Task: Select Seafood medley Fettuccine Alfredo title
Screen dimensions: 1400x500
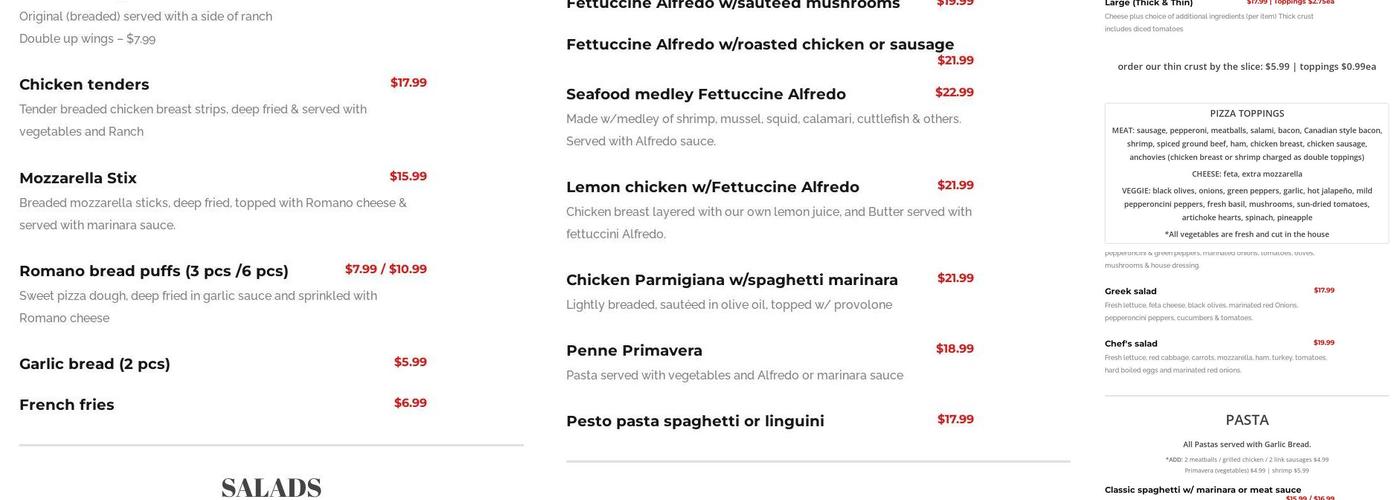Action: pyautogui.click(x=706, y=94)
